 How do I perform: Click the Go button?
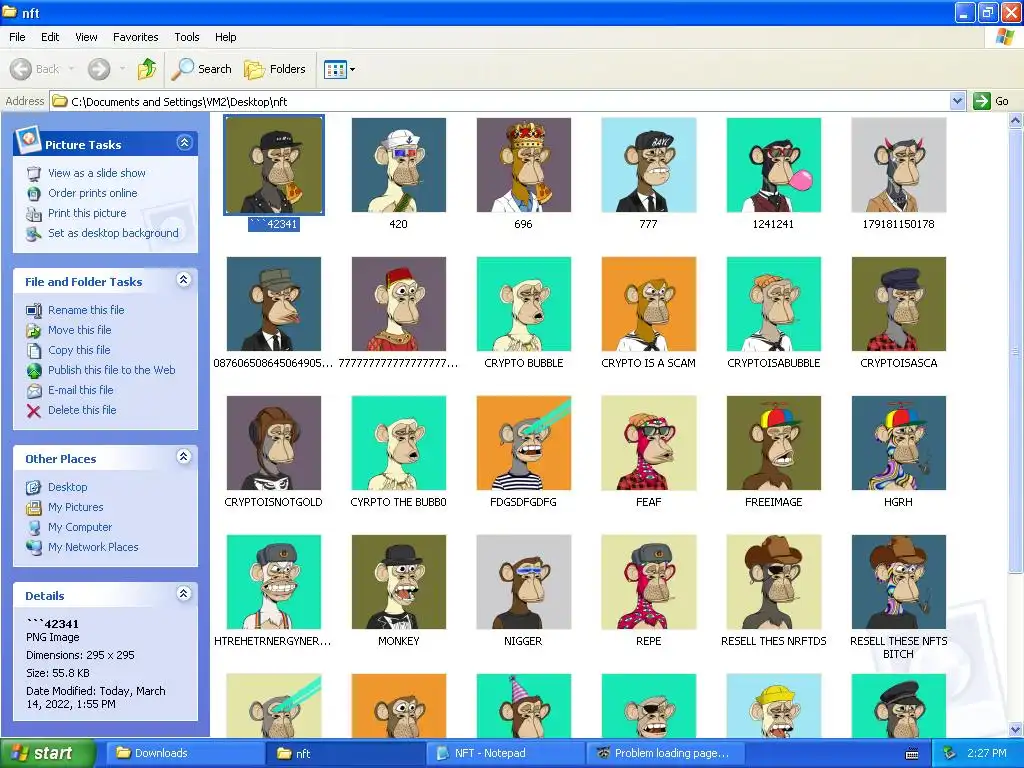pyautogui.click(x=991, y=101)
